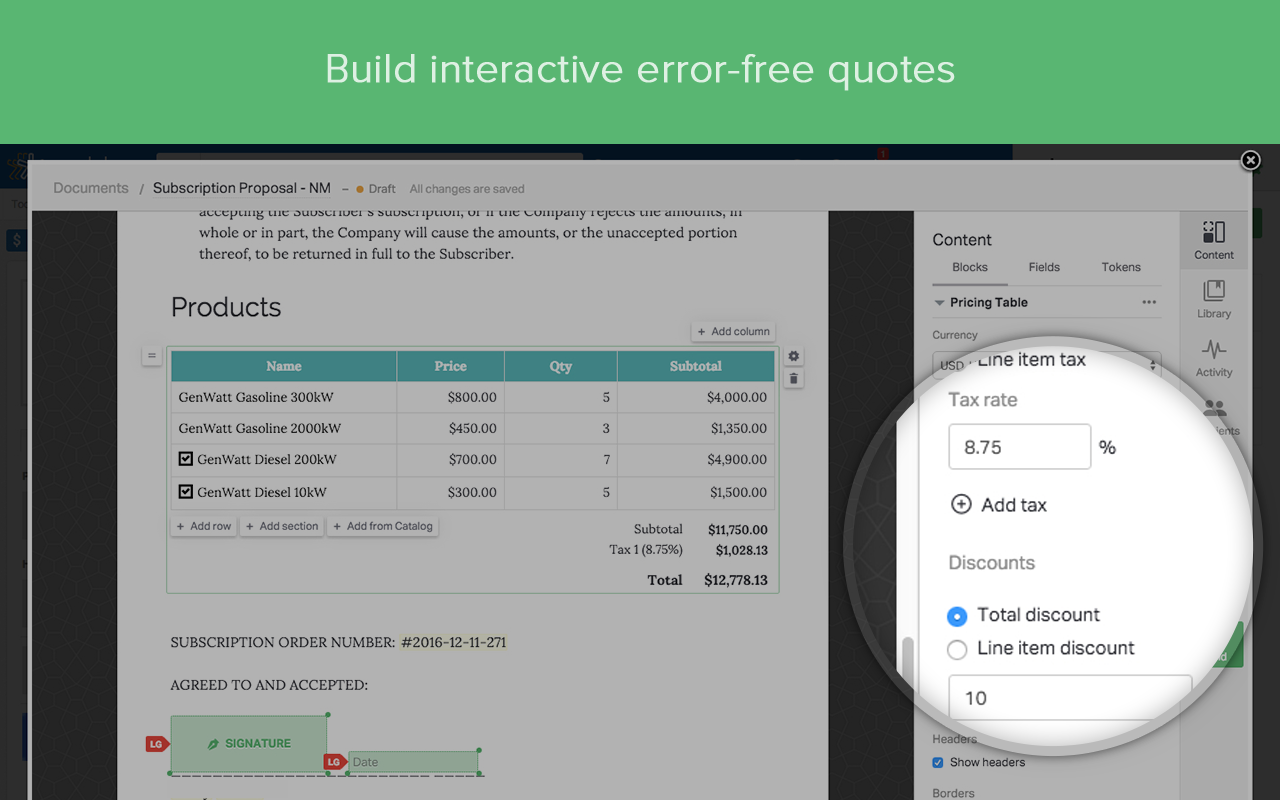This screenshot has width=1280, height=800.
Task: Click the $800.00 price cell
Action: (450, 397)
